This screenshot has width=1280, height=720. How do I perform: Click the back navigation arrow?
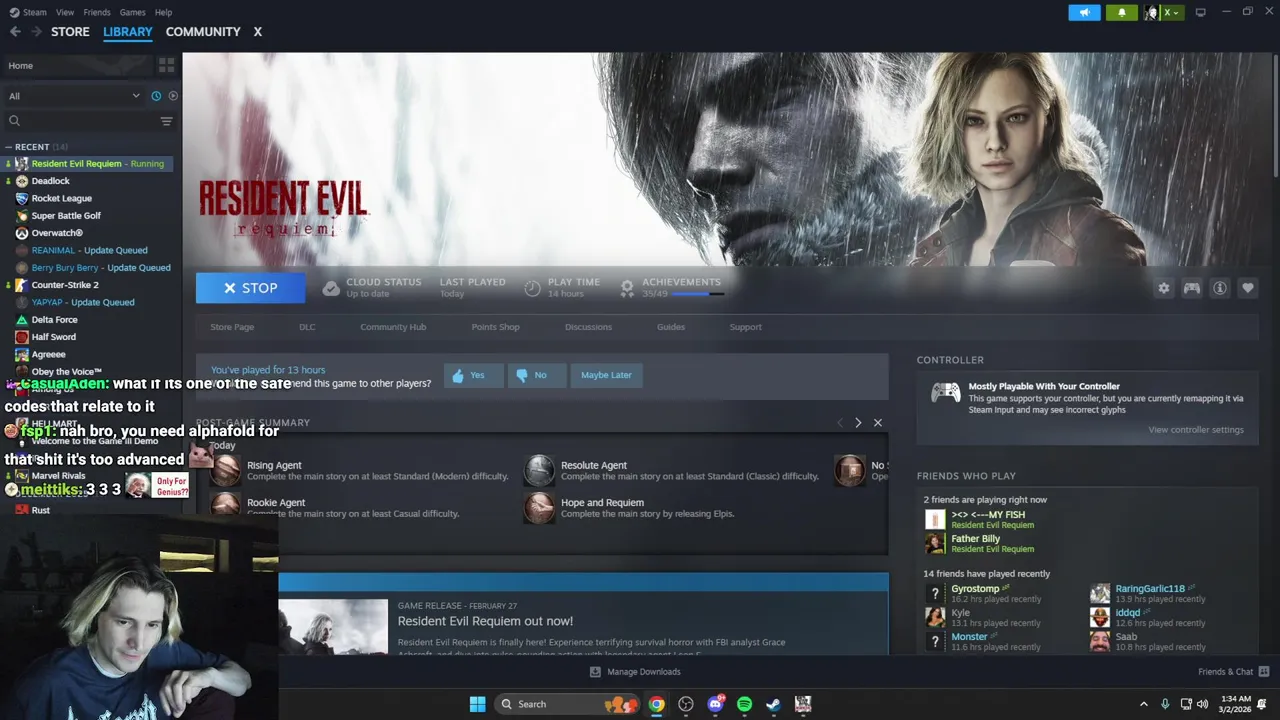click(15, 32)
